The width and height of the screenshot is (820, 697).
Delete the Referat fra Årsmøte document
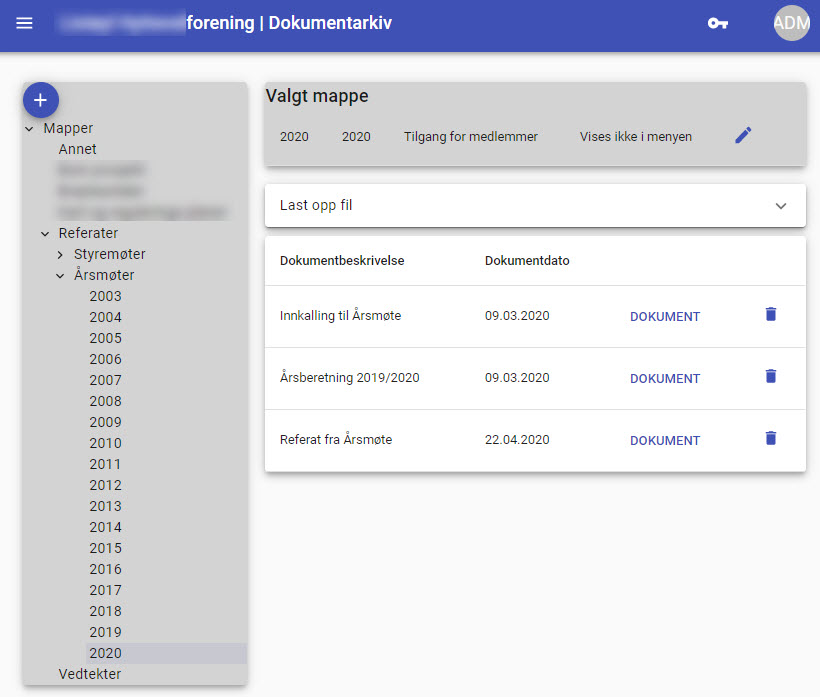coord(770,439)
